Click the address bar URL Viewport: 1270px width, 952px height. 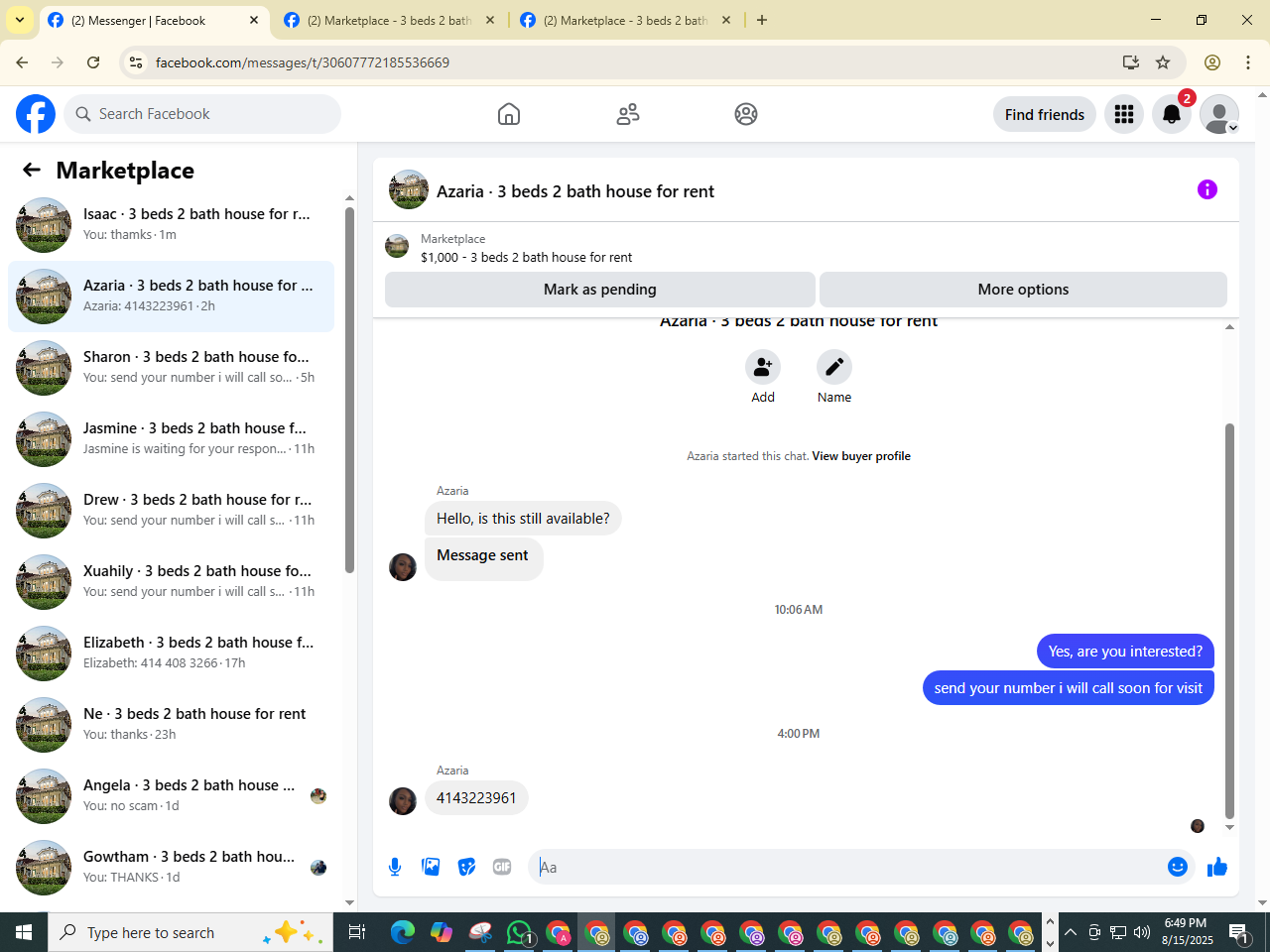tap(303, 62)
